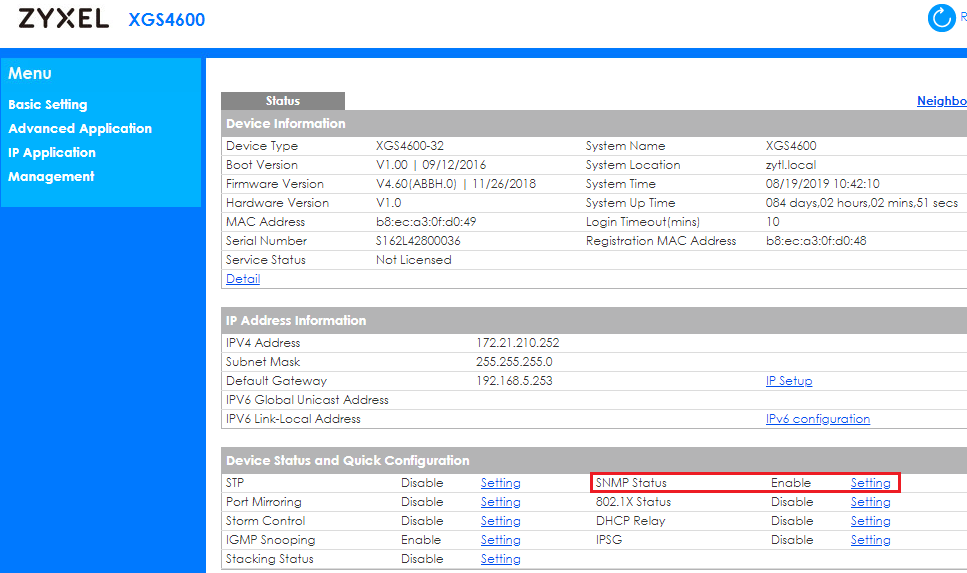Open the IP Setup link
The width and height of the screenshot is (967, 573).
pos(789,381)
